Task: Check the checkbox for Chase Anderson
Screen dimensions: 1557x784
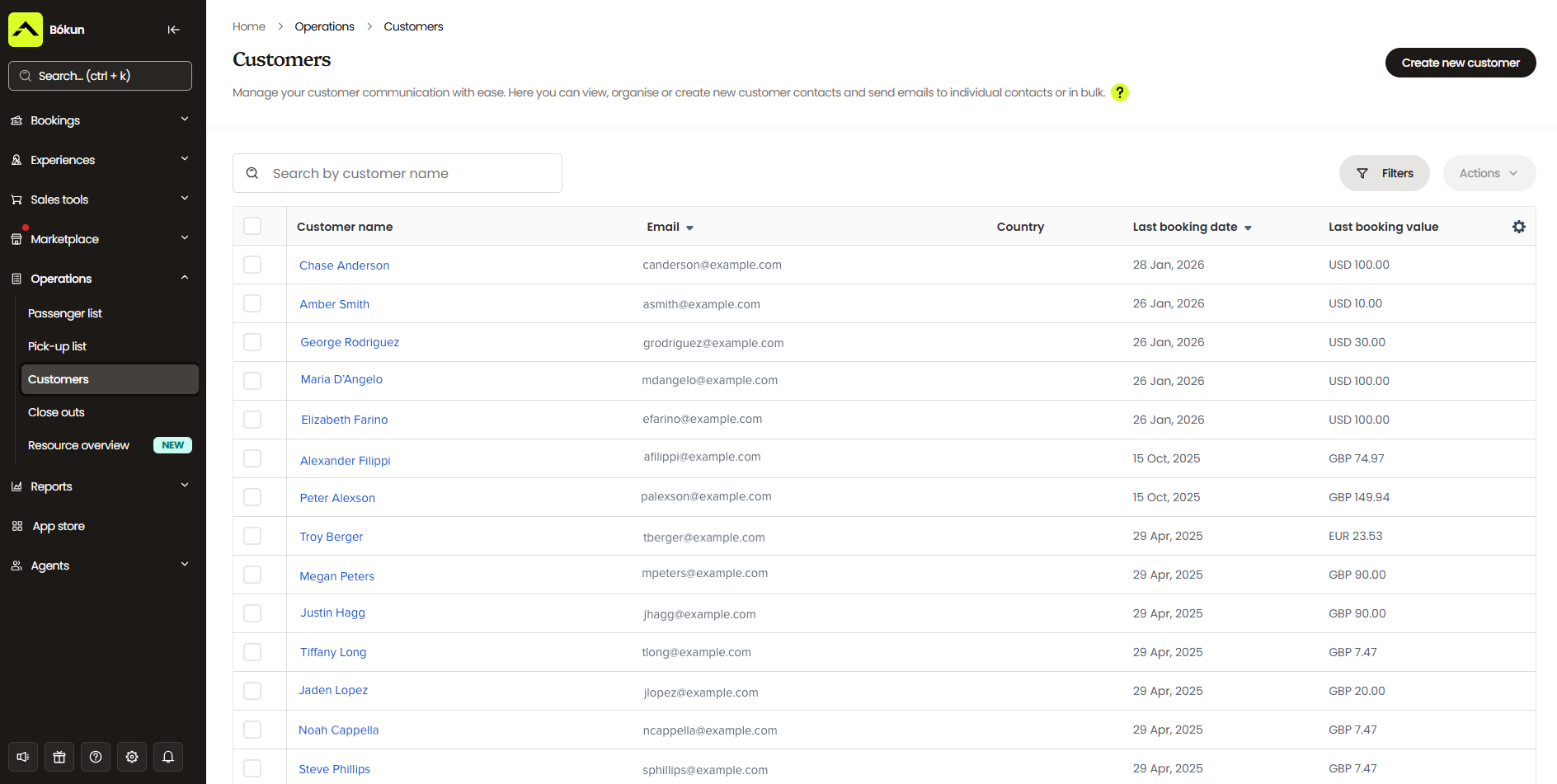Action: [x=252, y=265]
